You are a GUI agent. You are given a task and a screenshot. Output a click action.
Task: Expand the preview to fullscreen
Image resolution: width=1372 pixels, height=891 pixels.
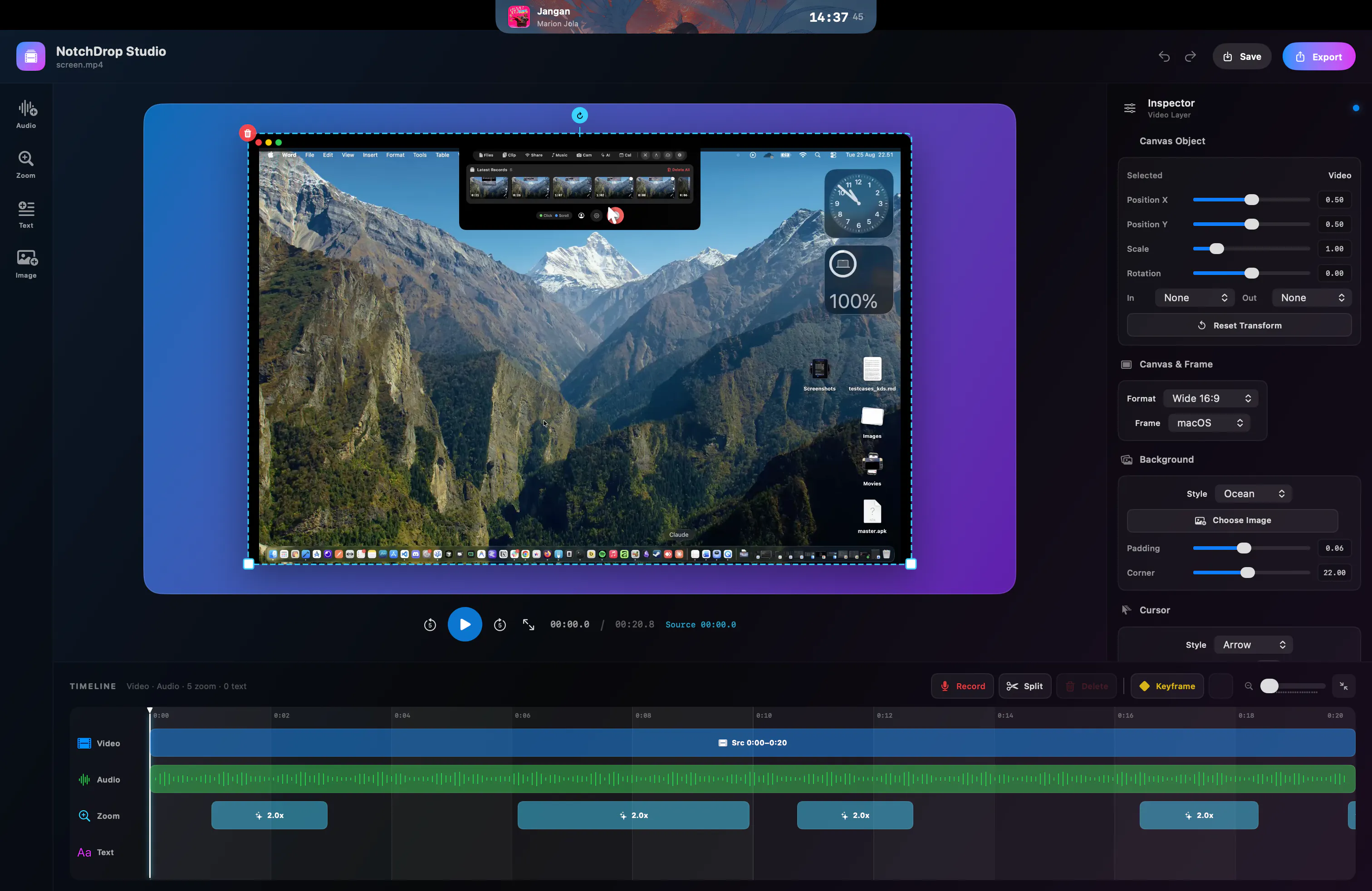coord(529,624)
